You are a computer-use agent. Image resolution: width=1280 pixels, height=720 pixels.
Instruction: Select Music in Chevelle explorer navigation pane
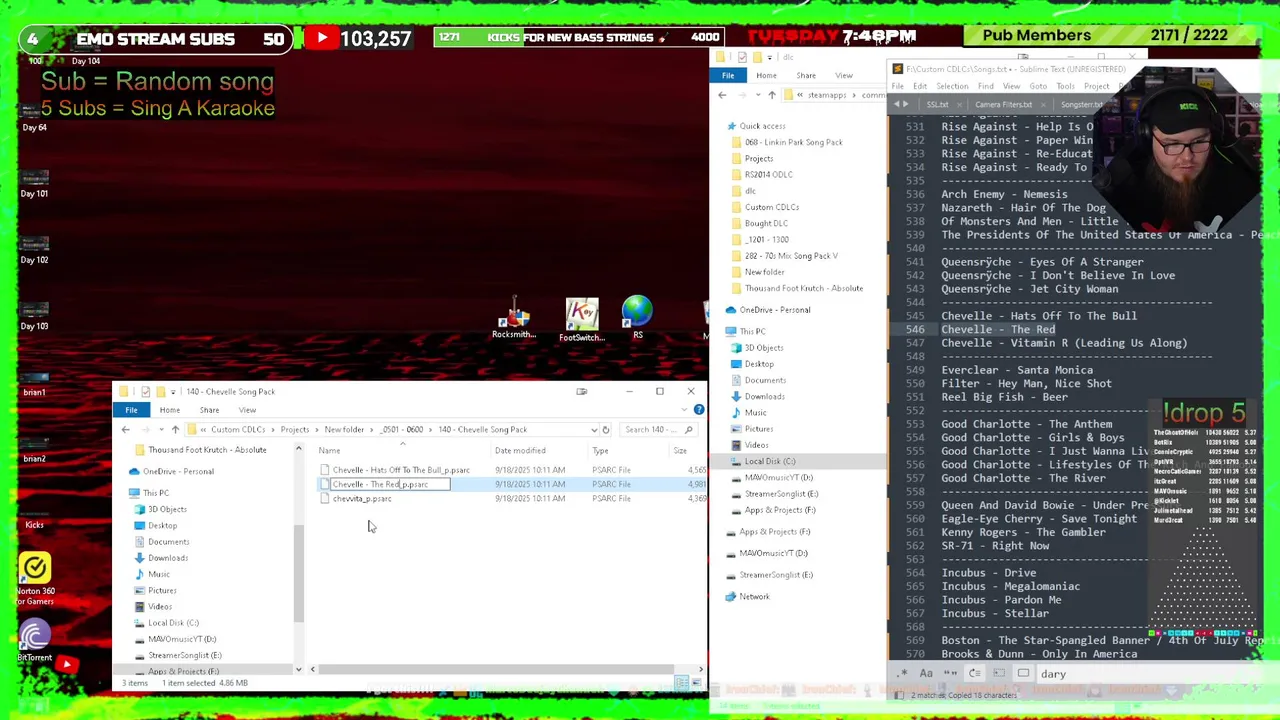[x=158, y=574]
